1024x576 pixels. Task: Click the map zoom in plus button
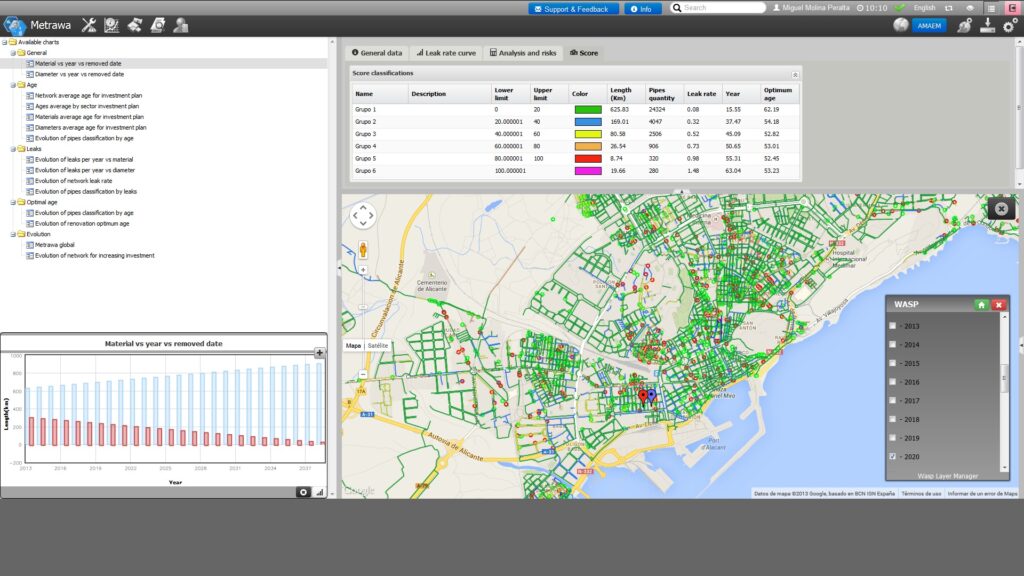click(363, 270)
